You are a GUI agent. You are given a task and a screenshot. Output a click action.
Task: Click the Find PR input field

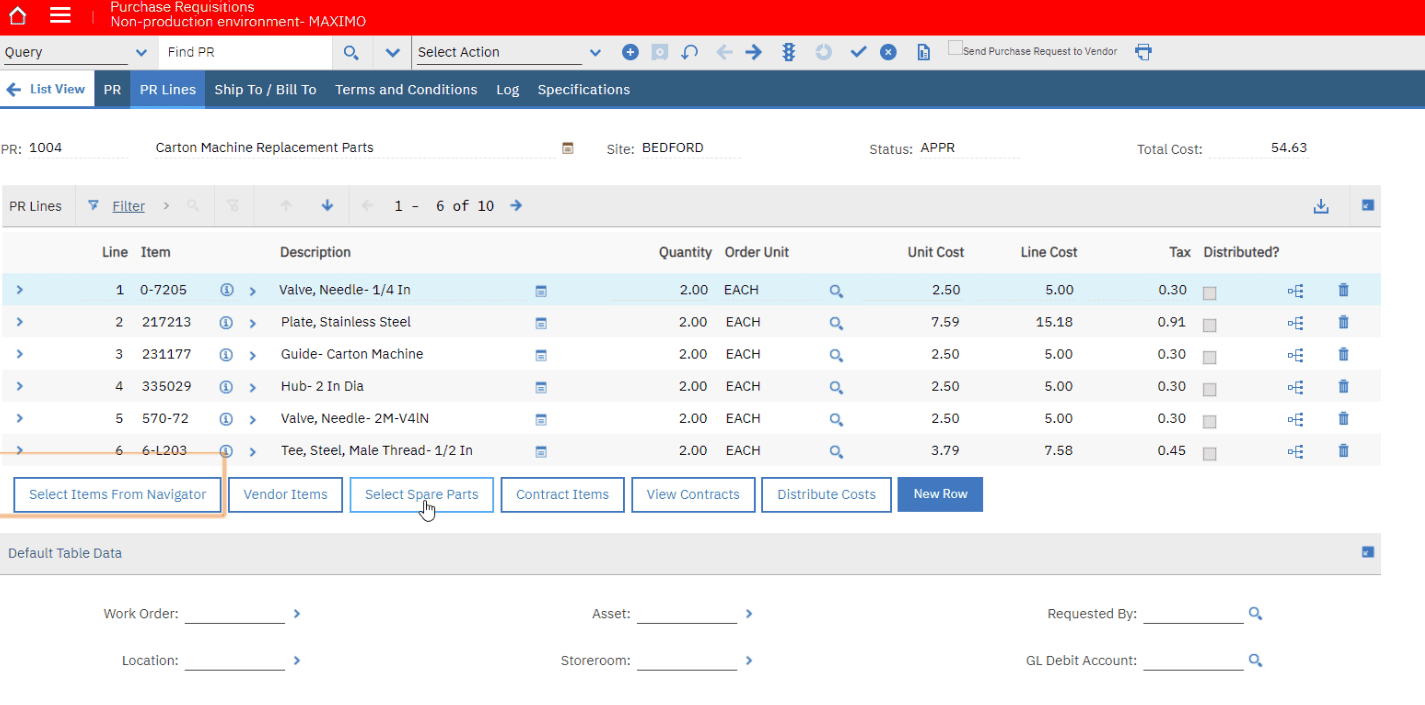tap(247, 52)
